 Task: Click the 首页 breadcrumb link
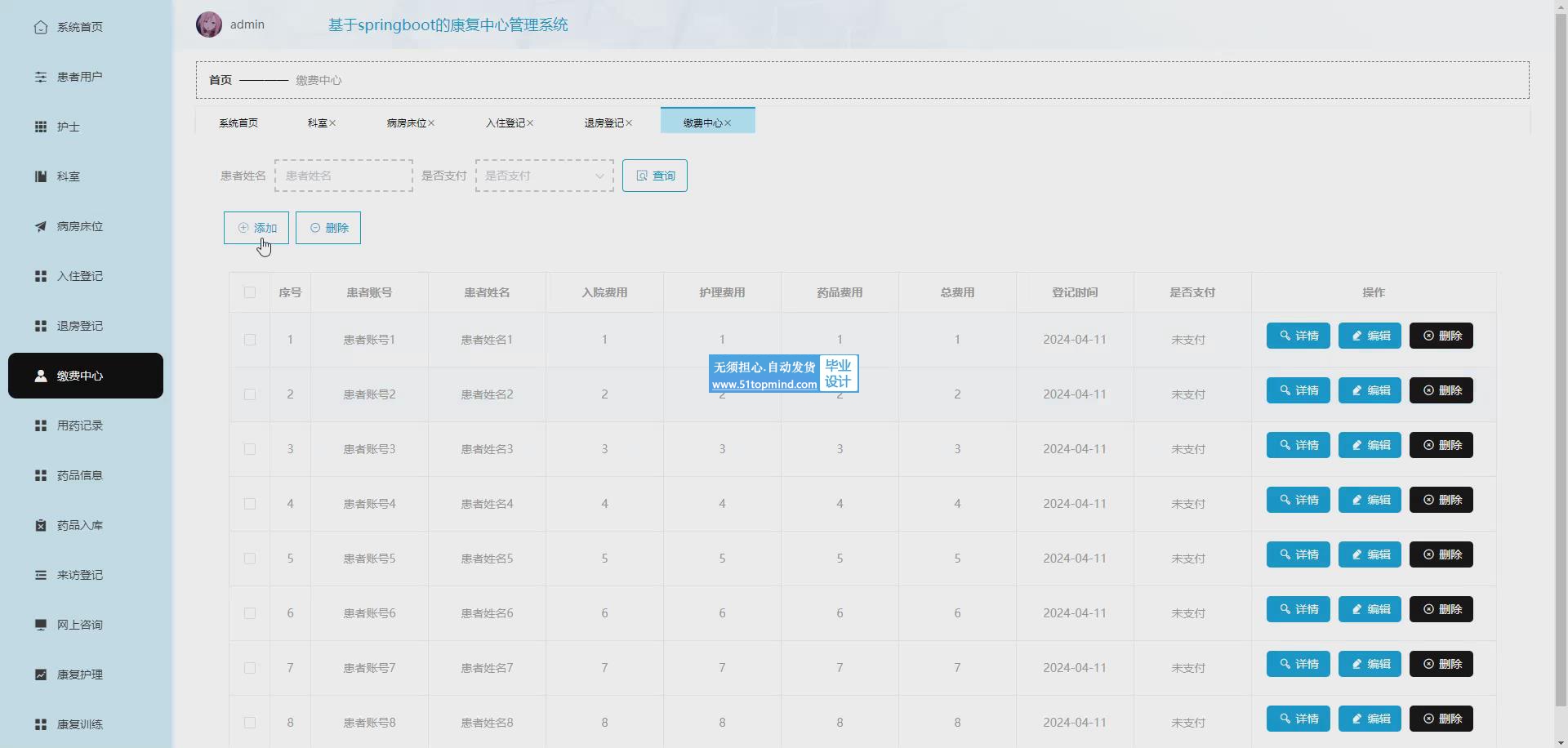click(220, 80)
